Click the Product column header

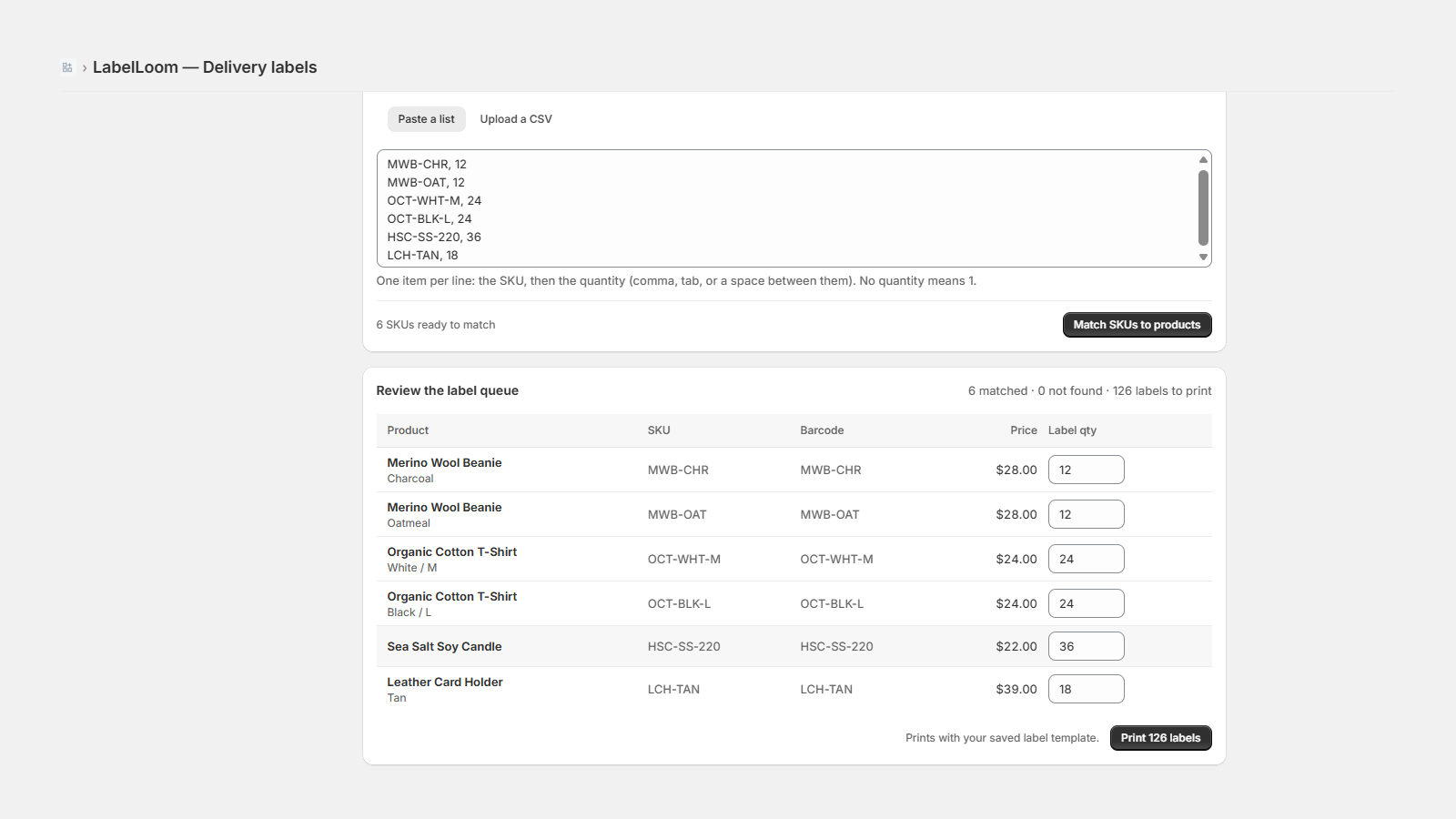pyautogui.click(x=408, y=430)
